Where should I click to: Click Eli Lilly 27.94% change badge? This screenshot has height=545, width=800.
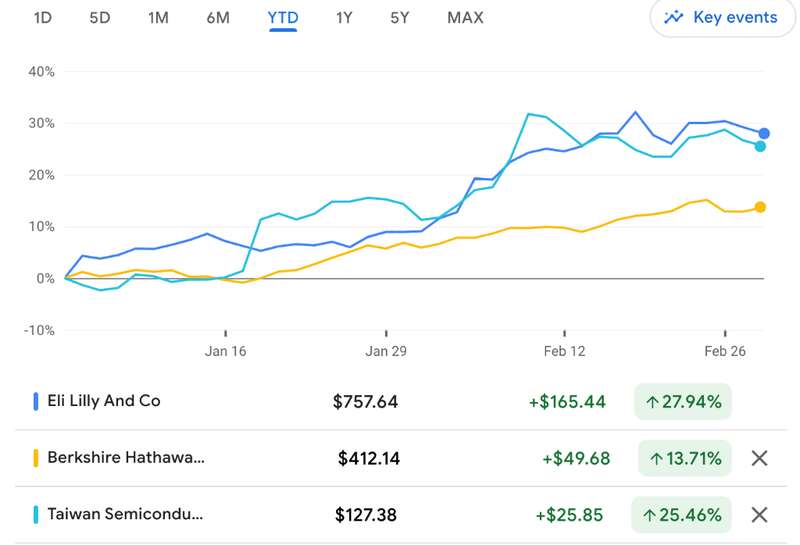[x=683, y=402]
